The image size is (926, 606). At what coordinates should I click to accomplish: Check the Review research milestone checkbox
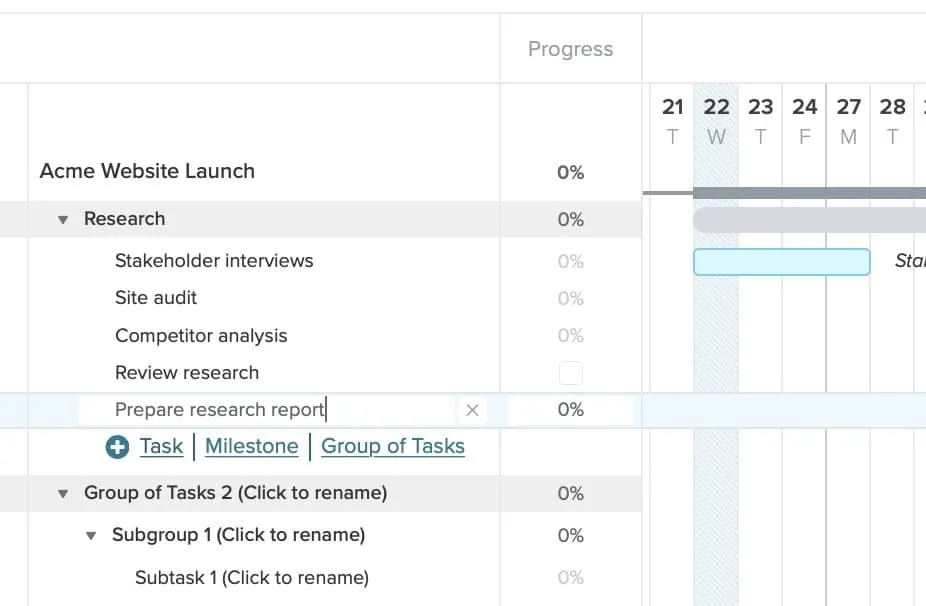pyautogui.click(x=570, y=373)
